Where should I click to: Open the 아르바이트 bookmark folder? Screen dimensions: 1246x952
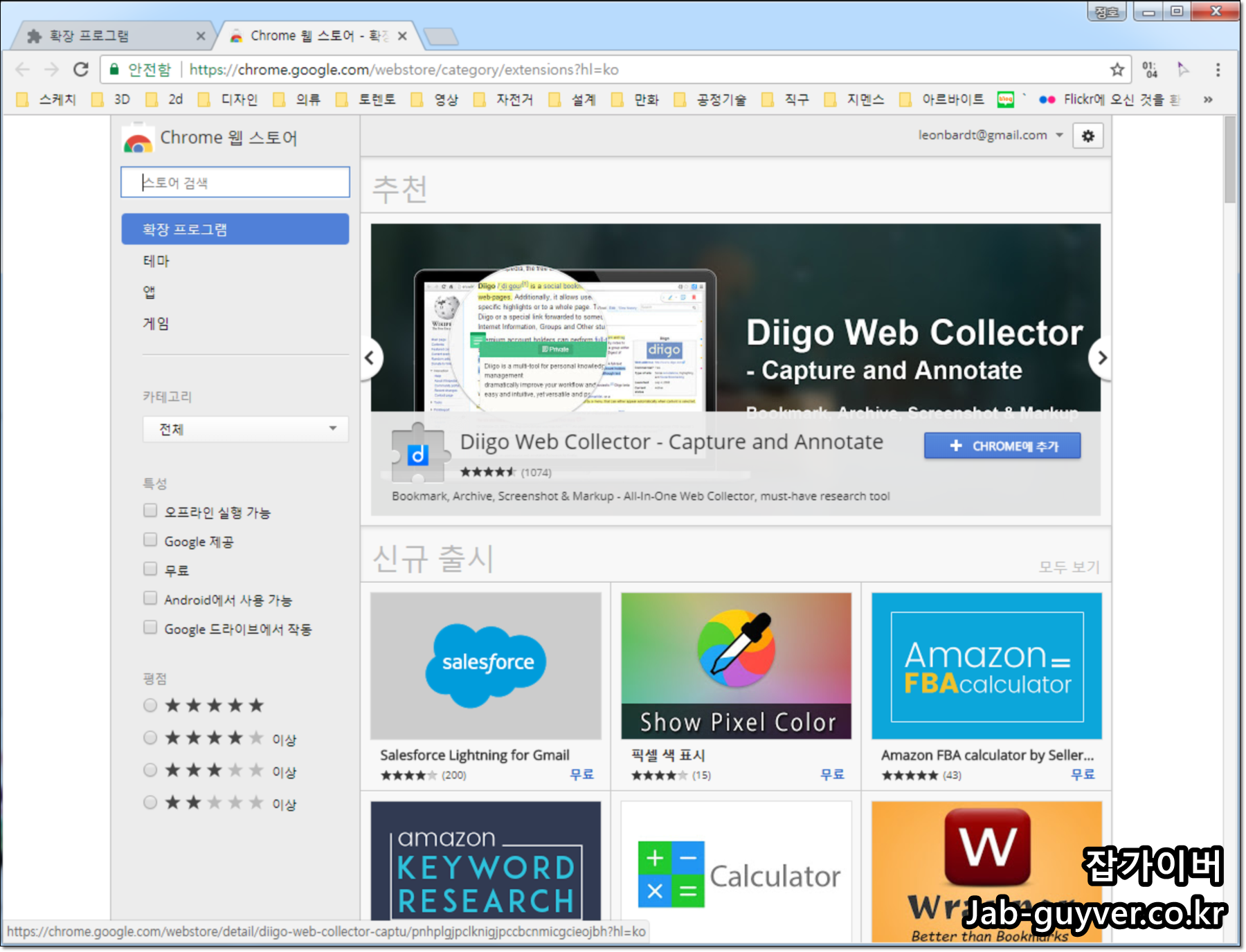pyautogui.click(x=942, y=100)
